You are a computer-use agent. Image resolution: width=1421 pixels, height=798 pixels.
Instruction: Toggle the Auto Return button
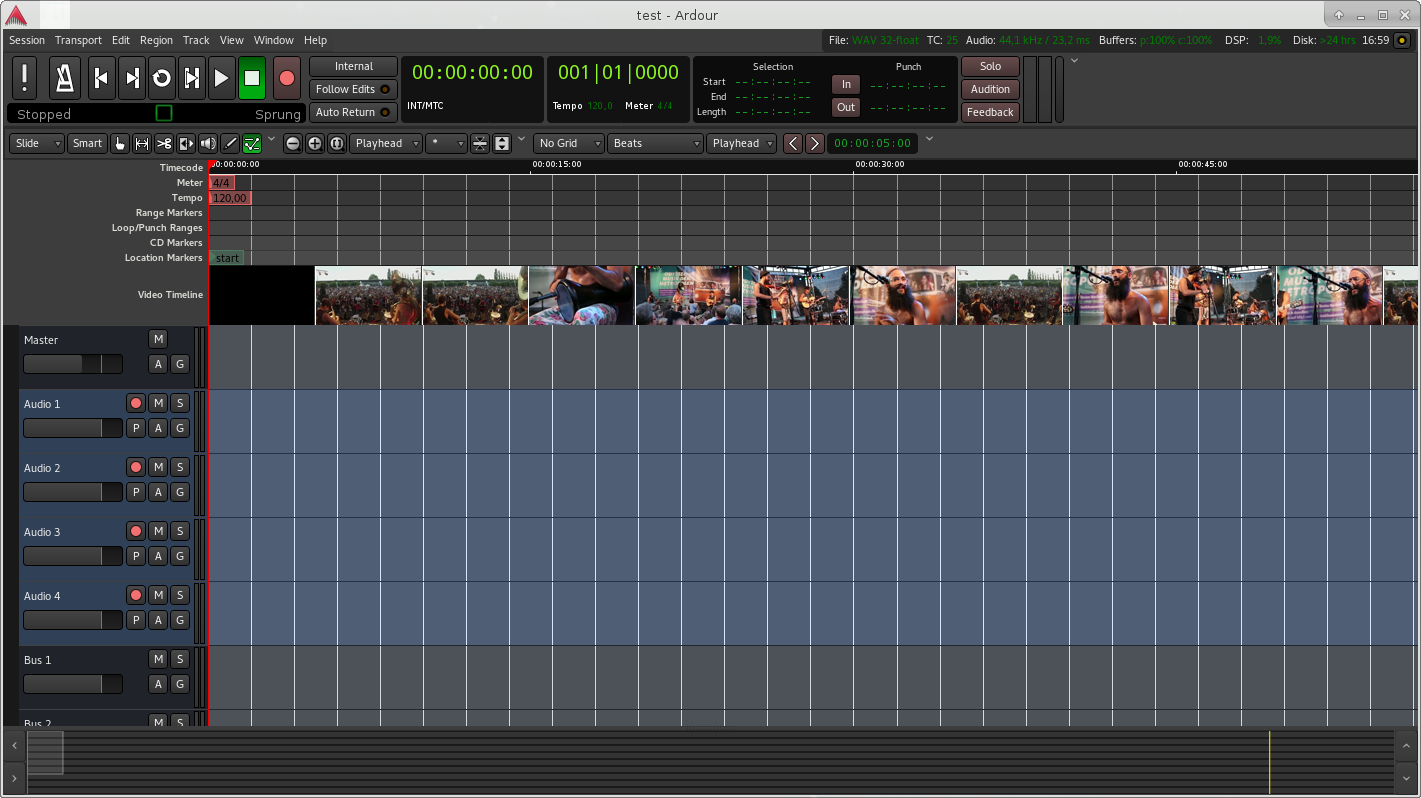[353, 112]
